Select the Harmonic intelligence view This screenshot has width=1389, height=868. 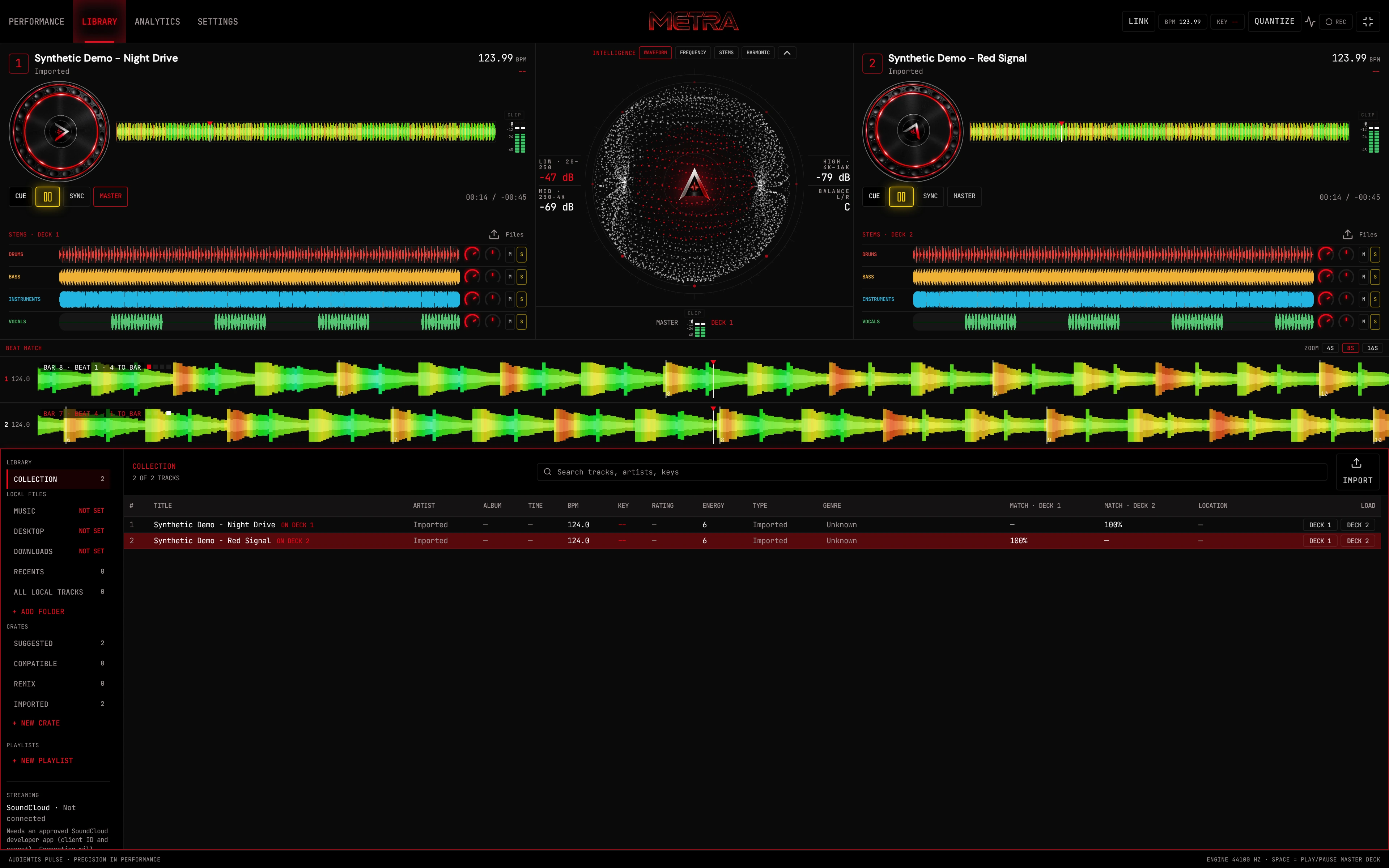tap(758, 53)
